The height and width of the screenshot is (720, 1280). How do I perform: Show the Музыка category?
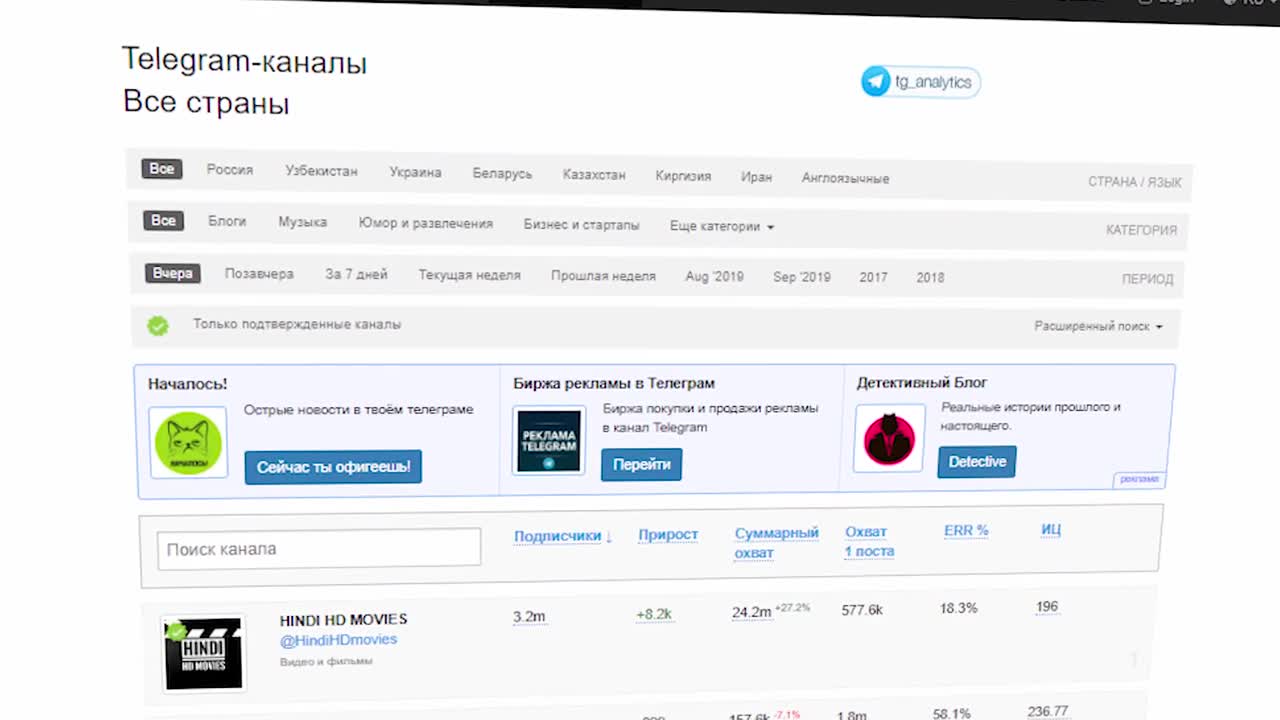click(x=302, y=222)
